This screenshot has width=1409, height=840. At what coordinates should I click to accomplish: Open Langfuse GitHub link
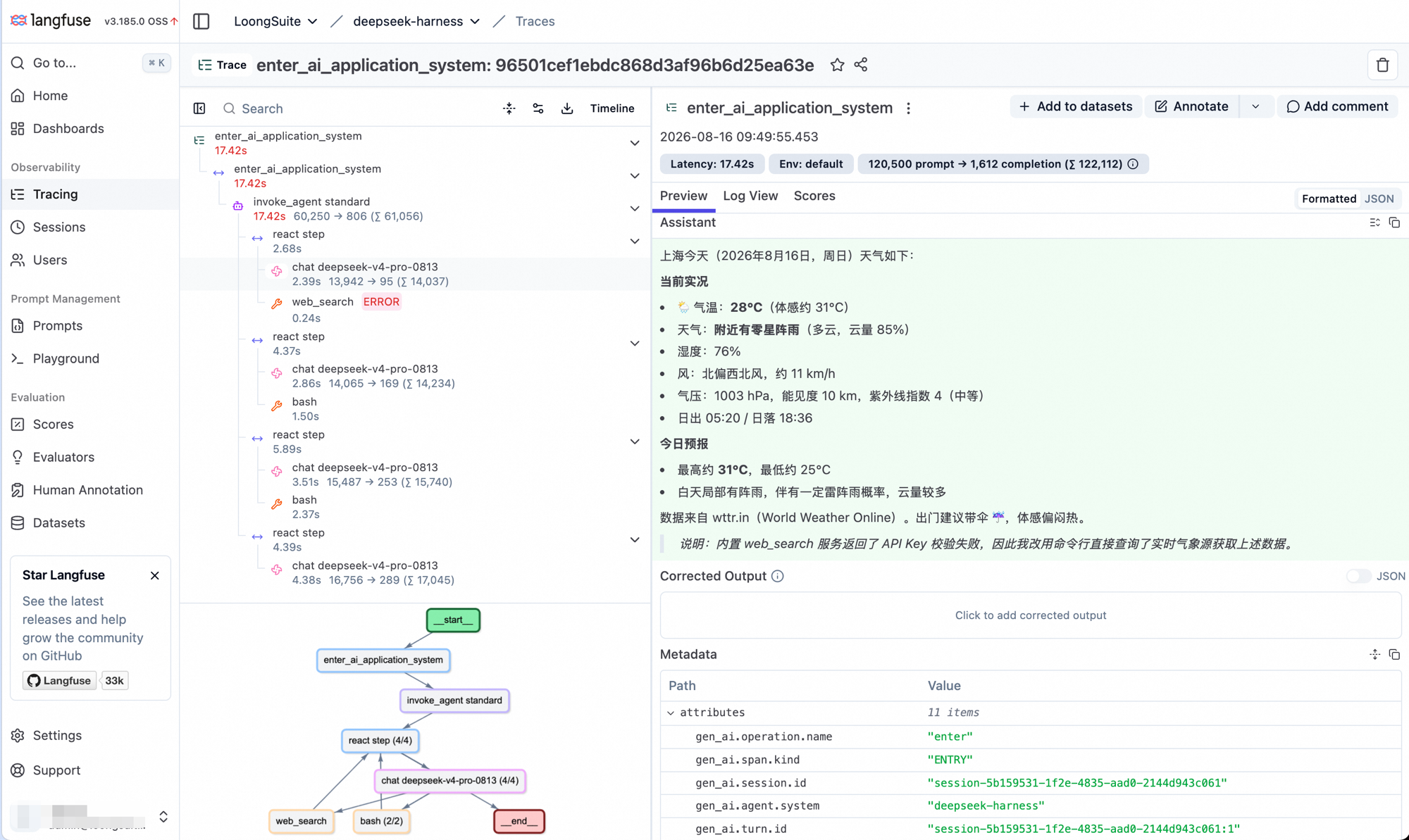[60, 680]
